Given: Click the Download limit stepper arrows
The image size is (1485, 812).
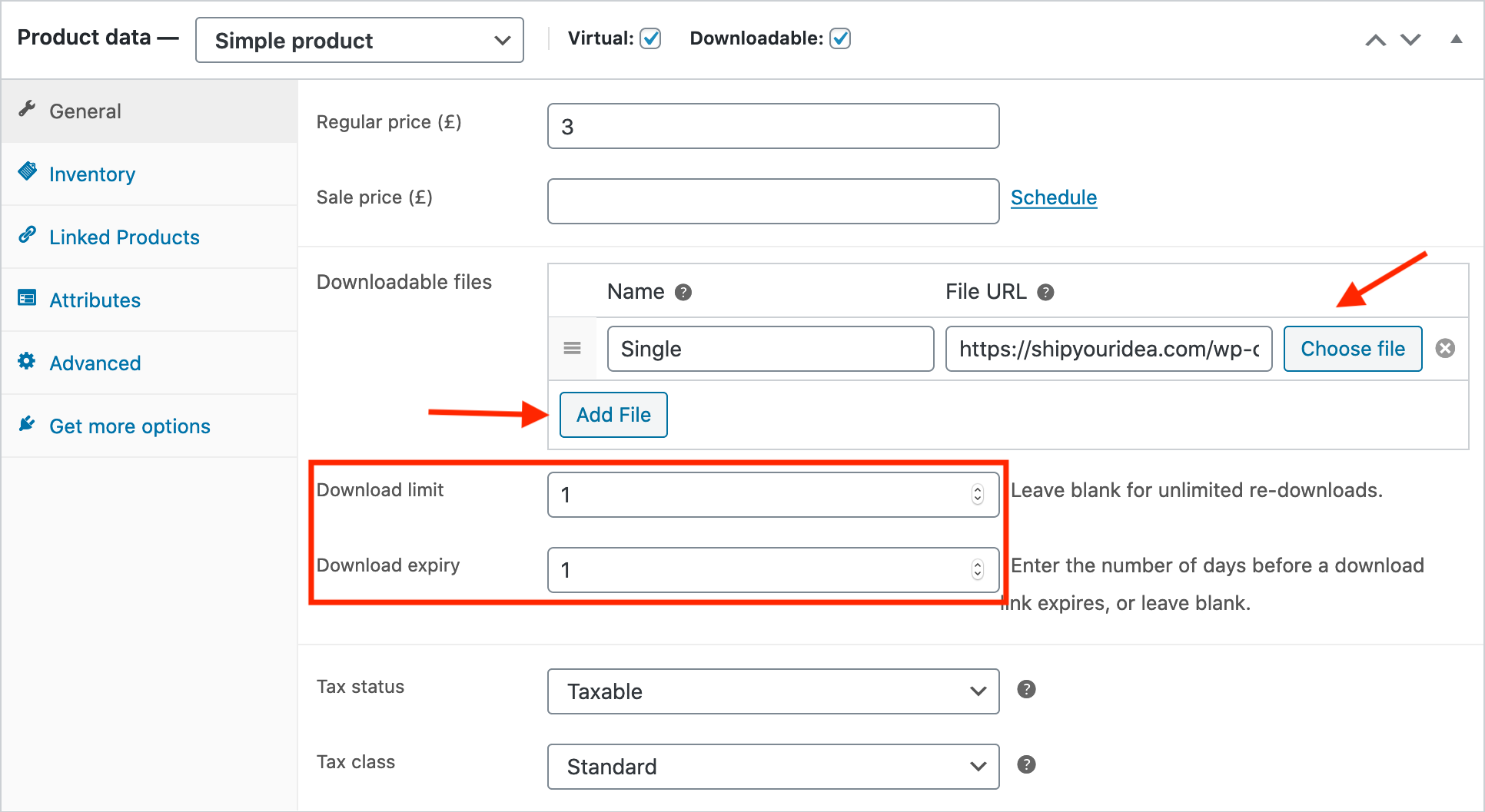Looking at the screenshot, I should [x=978, y=495].
